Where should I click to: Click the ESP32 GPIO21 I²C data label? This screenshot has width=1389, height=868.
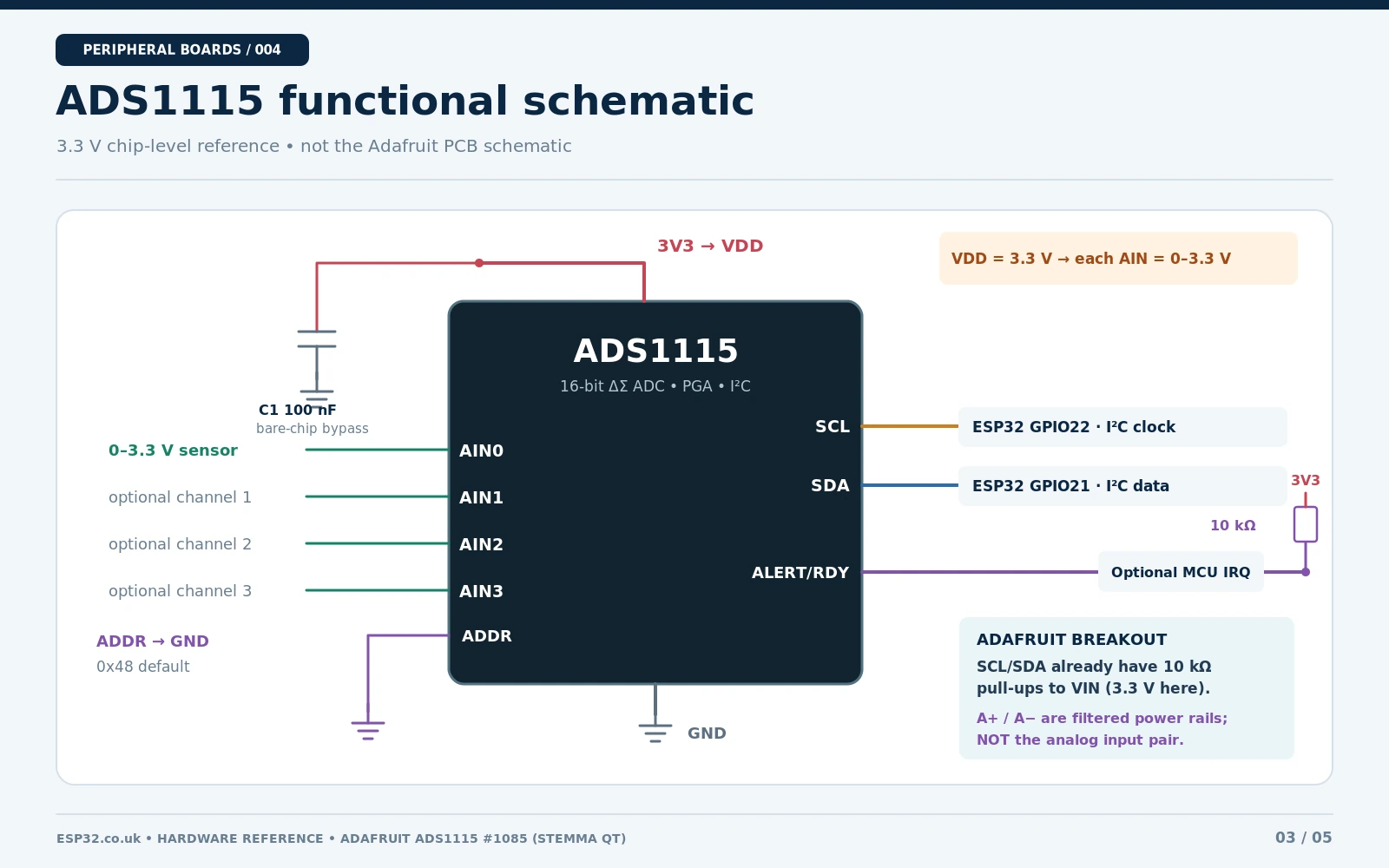click(x=1122, y=486)
